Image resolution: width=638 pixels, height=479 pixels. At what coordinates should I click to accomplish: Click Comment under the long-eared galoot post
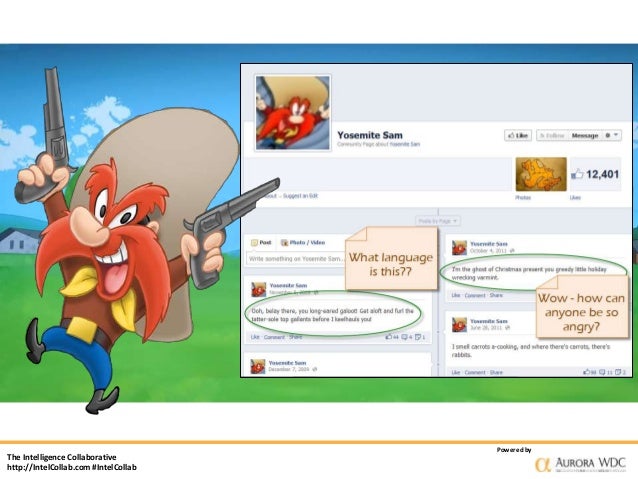point(274,337)
